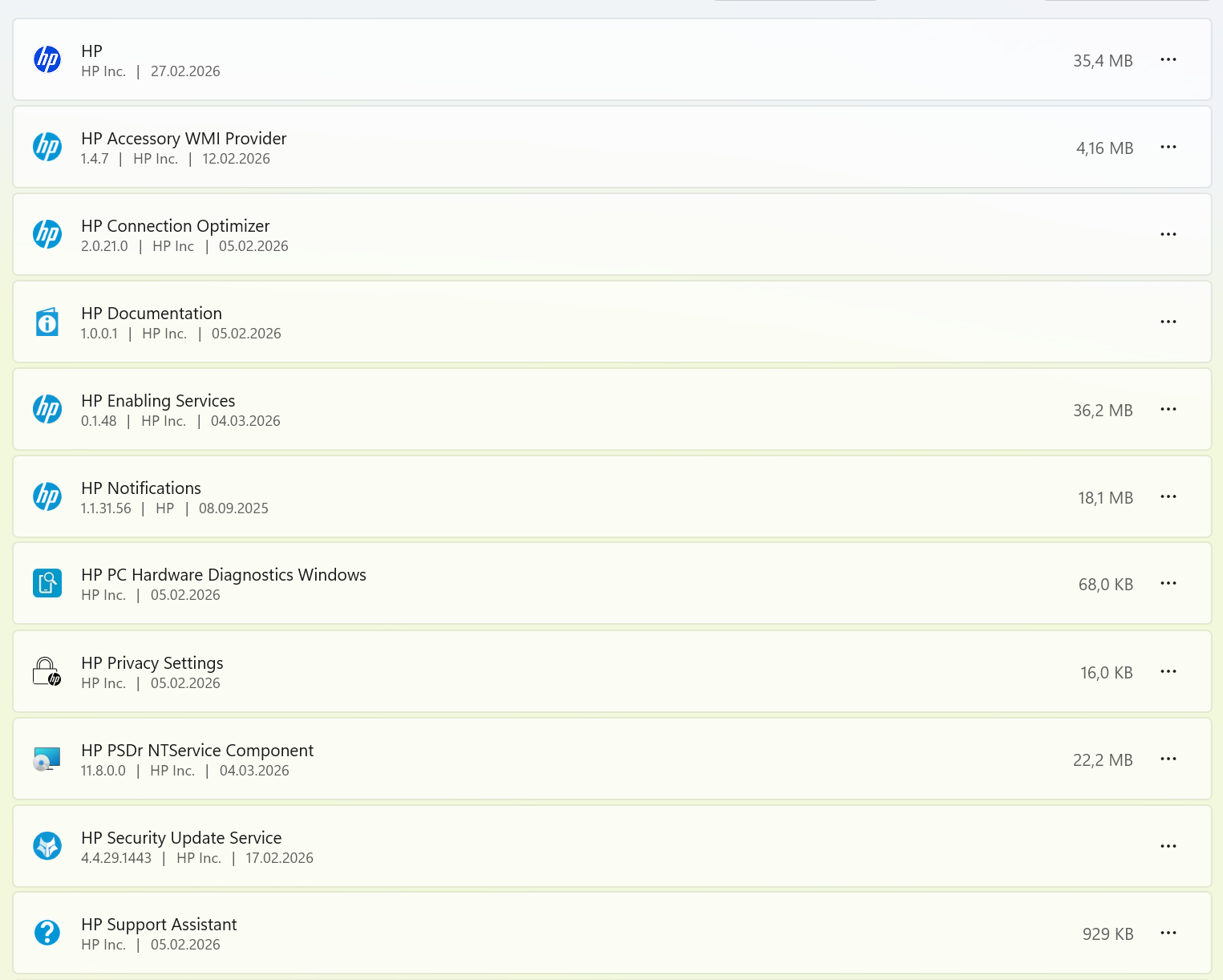The height and width of the screenshot is (980, 1223).
Task: Open more options for HP Connection Optimizer
Action: (x=1168, y=234)
